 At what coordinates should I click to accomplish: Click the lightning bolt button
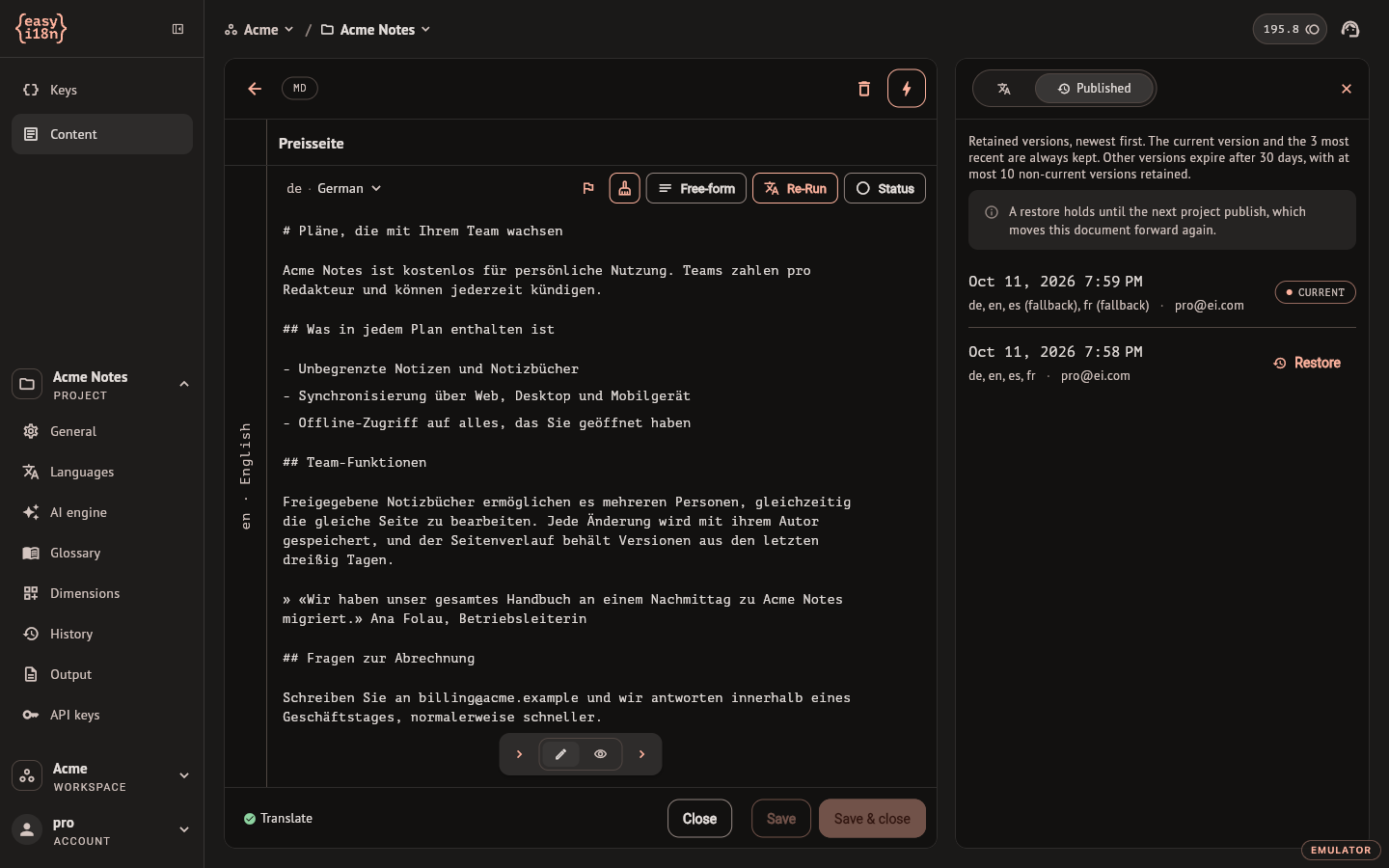tap(907, 89)
